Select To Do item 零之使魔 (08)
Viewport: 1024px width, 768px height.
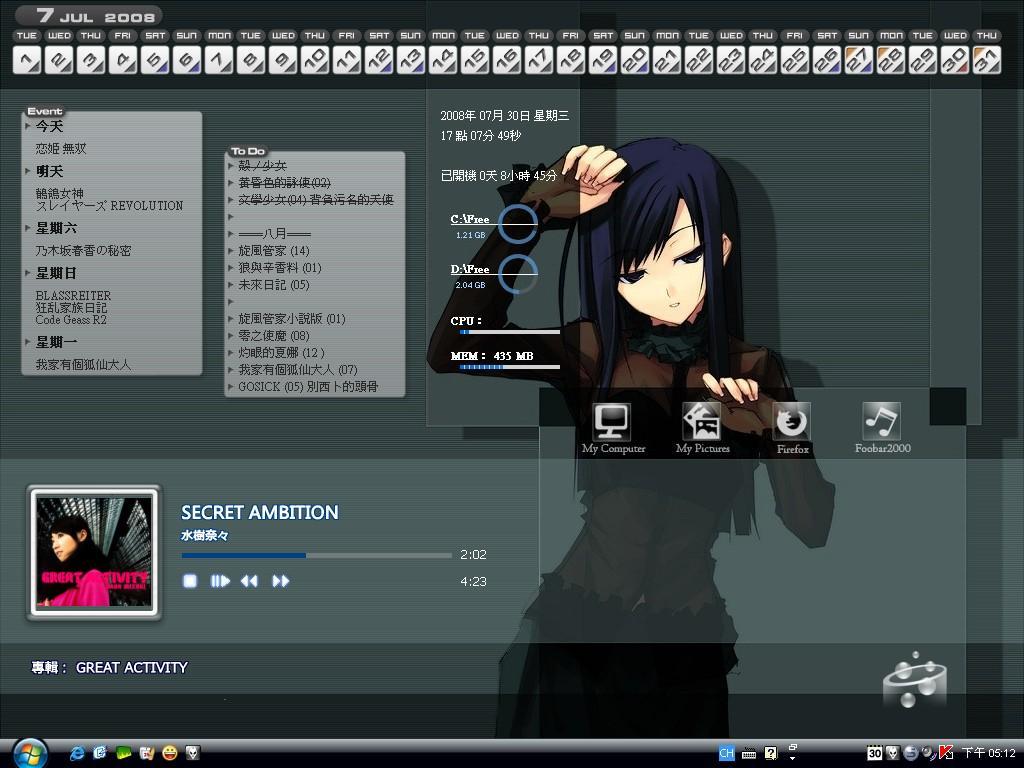pyautogui.click(x=274, y=336)
